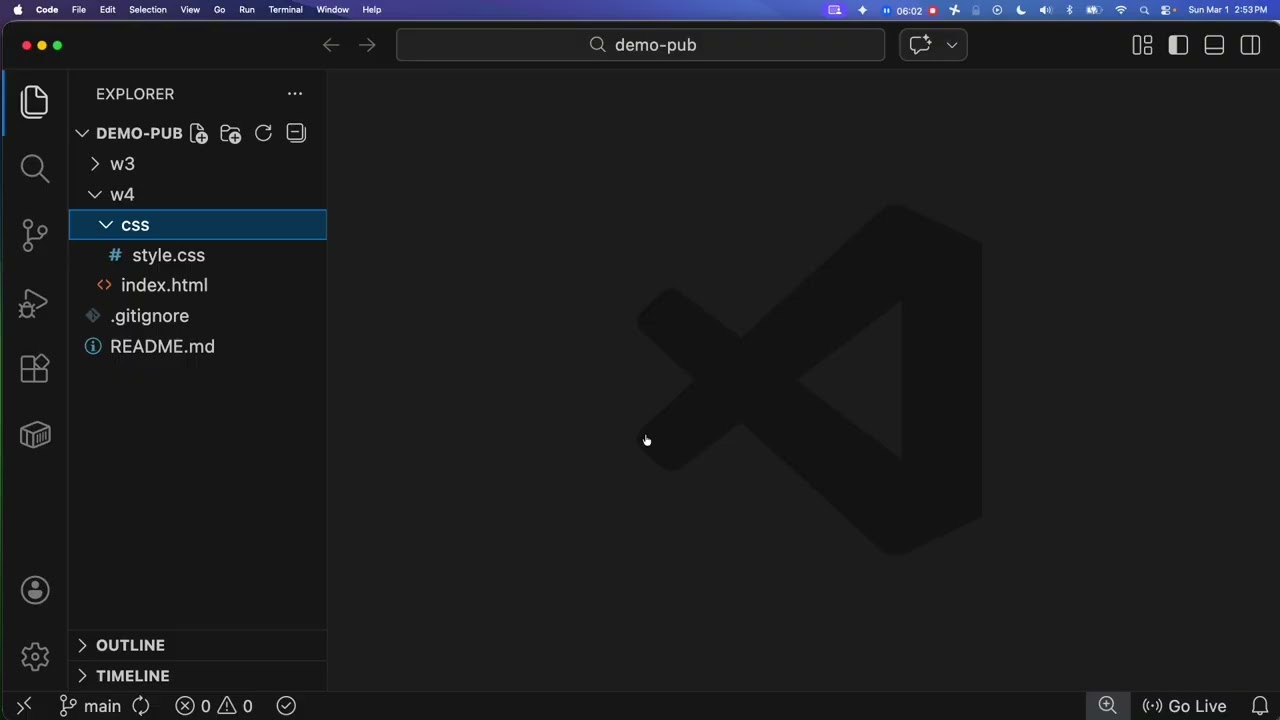Open the Customize Layout control

coord(1142,45)
